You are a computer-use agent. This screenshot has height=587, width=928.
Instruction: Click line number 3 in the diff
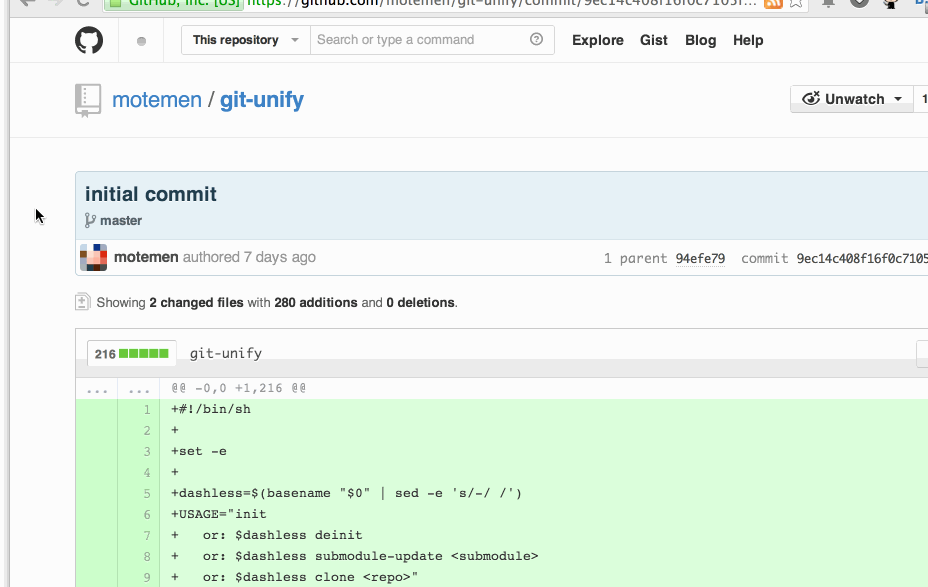click(x=147, y=451)
